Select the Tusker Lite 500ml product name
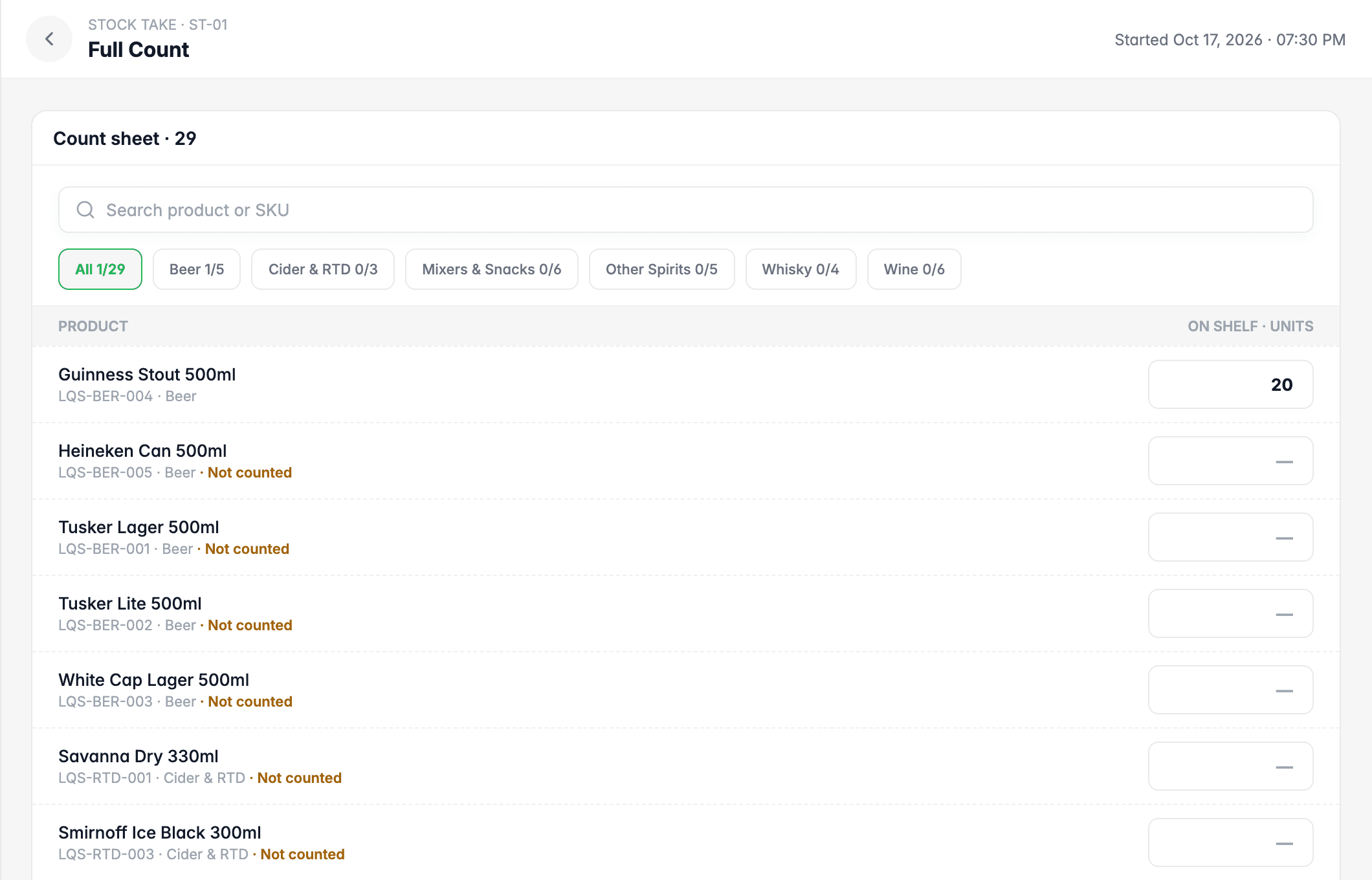 [130, 604]
